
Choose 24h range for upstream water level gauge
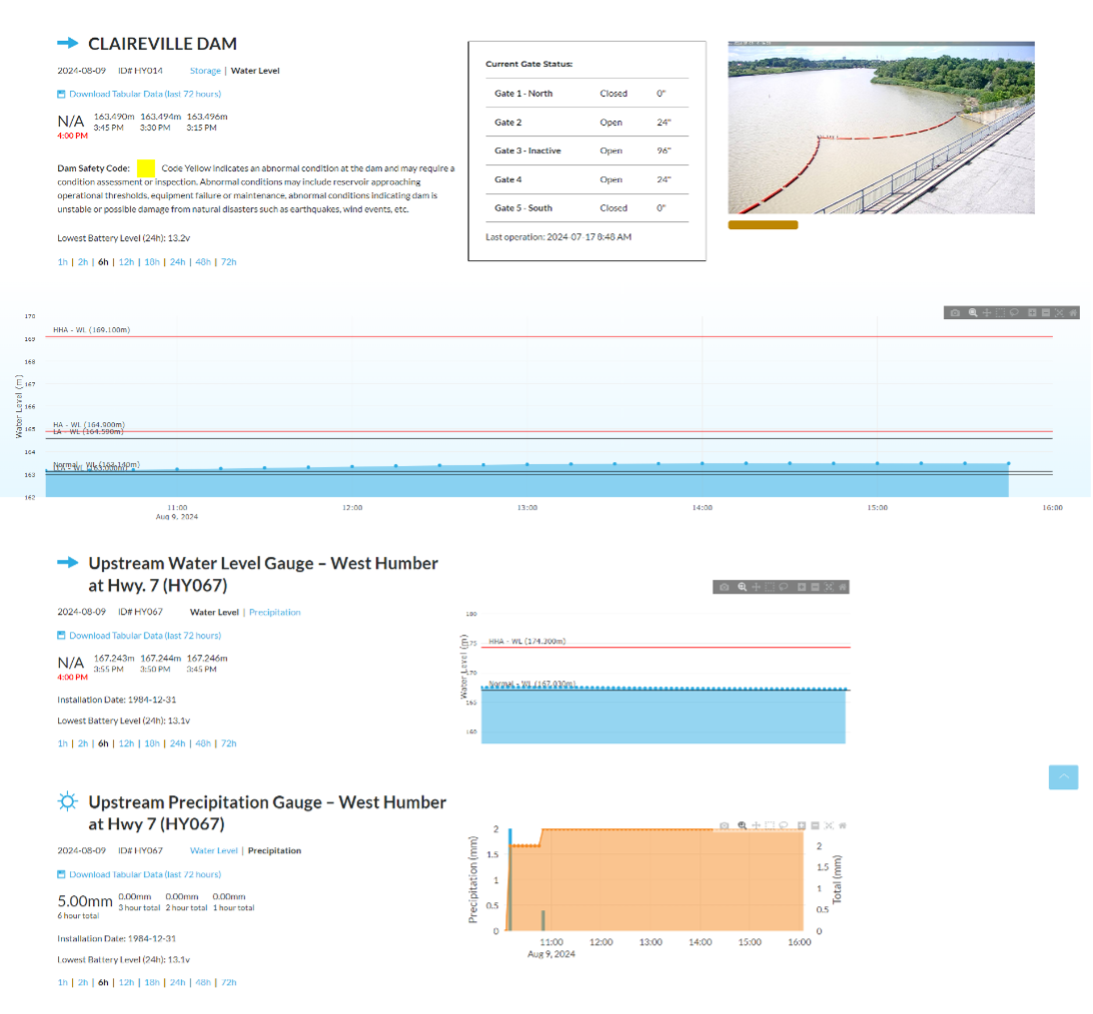177,744
